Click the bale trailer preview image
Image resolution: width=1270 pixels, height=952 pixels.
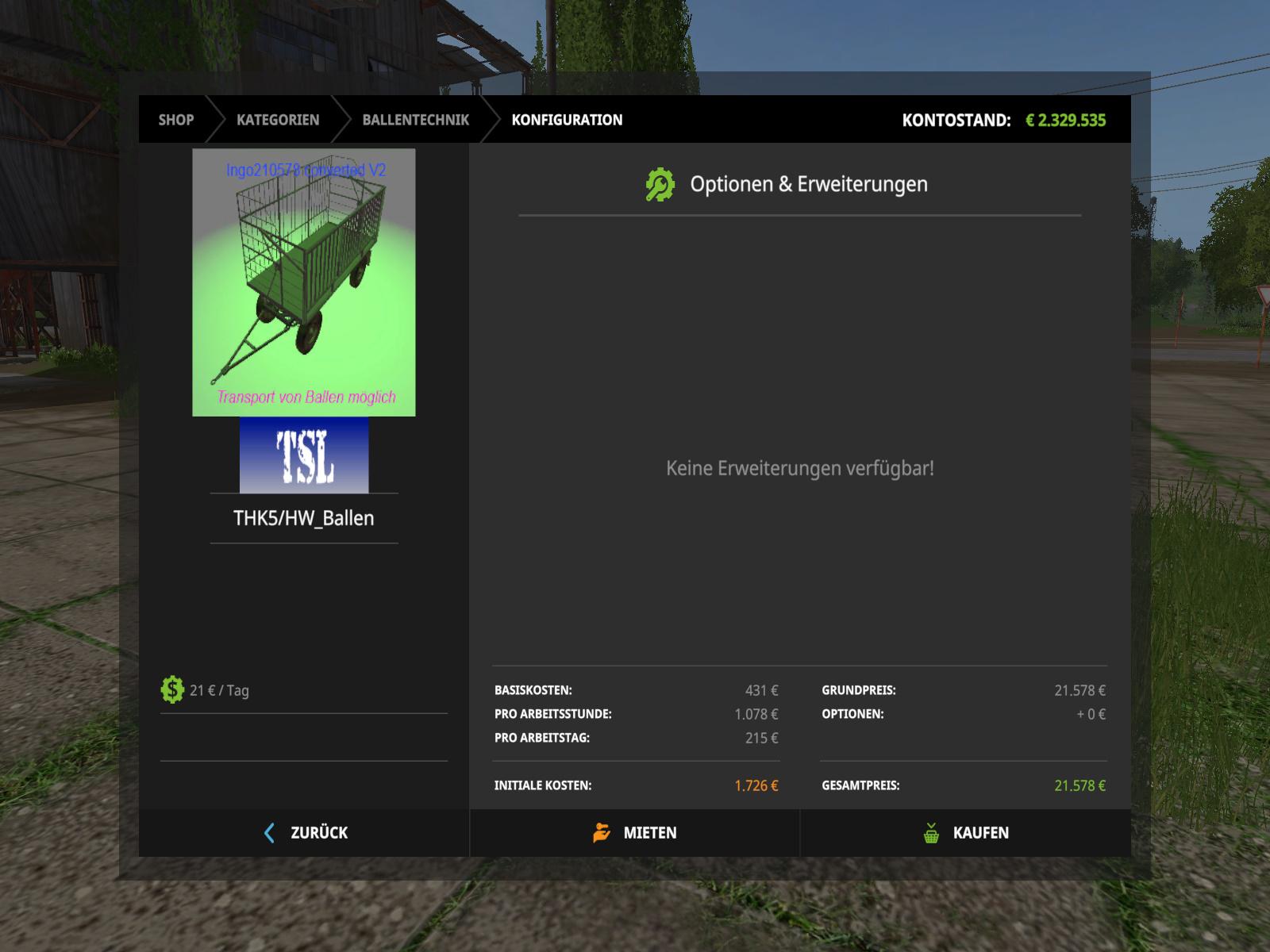click(304, 282)
